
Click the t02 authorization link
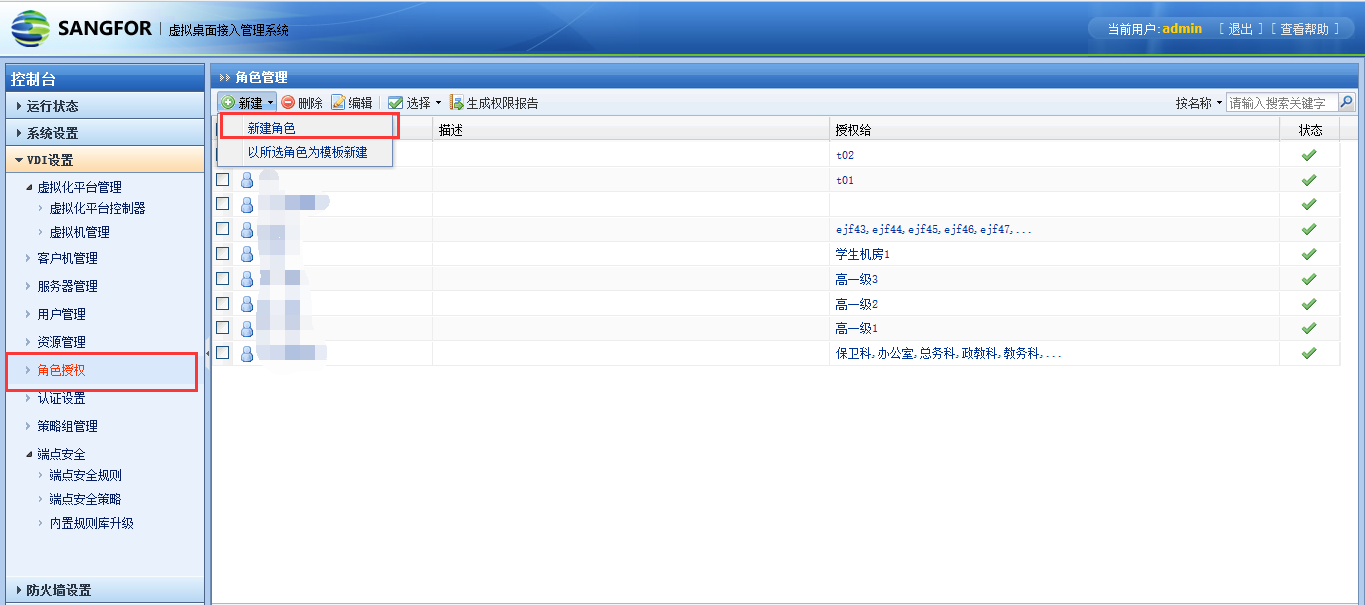tap(845, 156)
